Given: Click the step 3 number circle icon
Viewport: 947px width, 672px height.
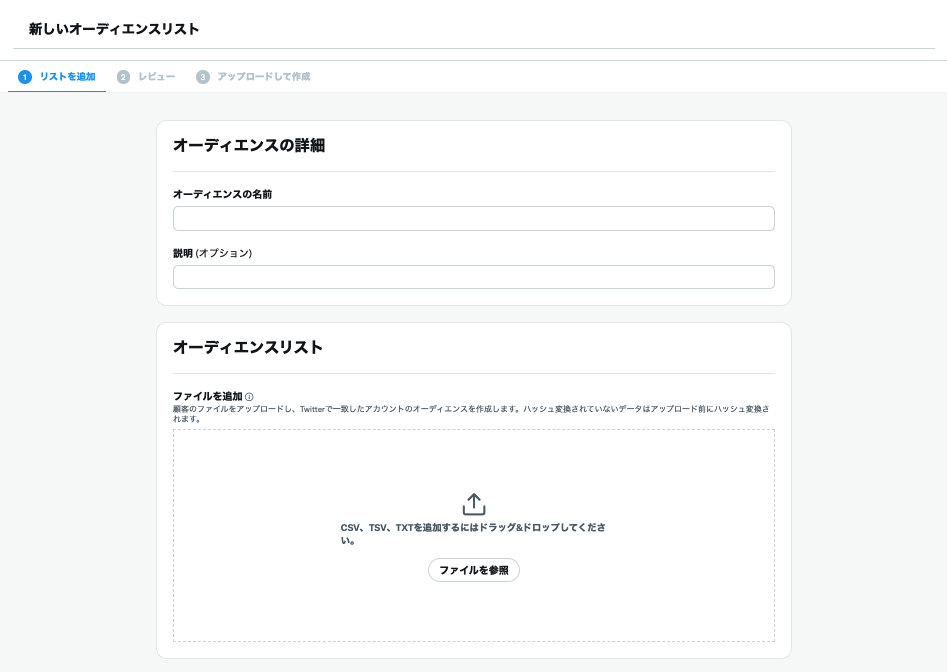Looking at the screenshot, I should pos(203,77).
